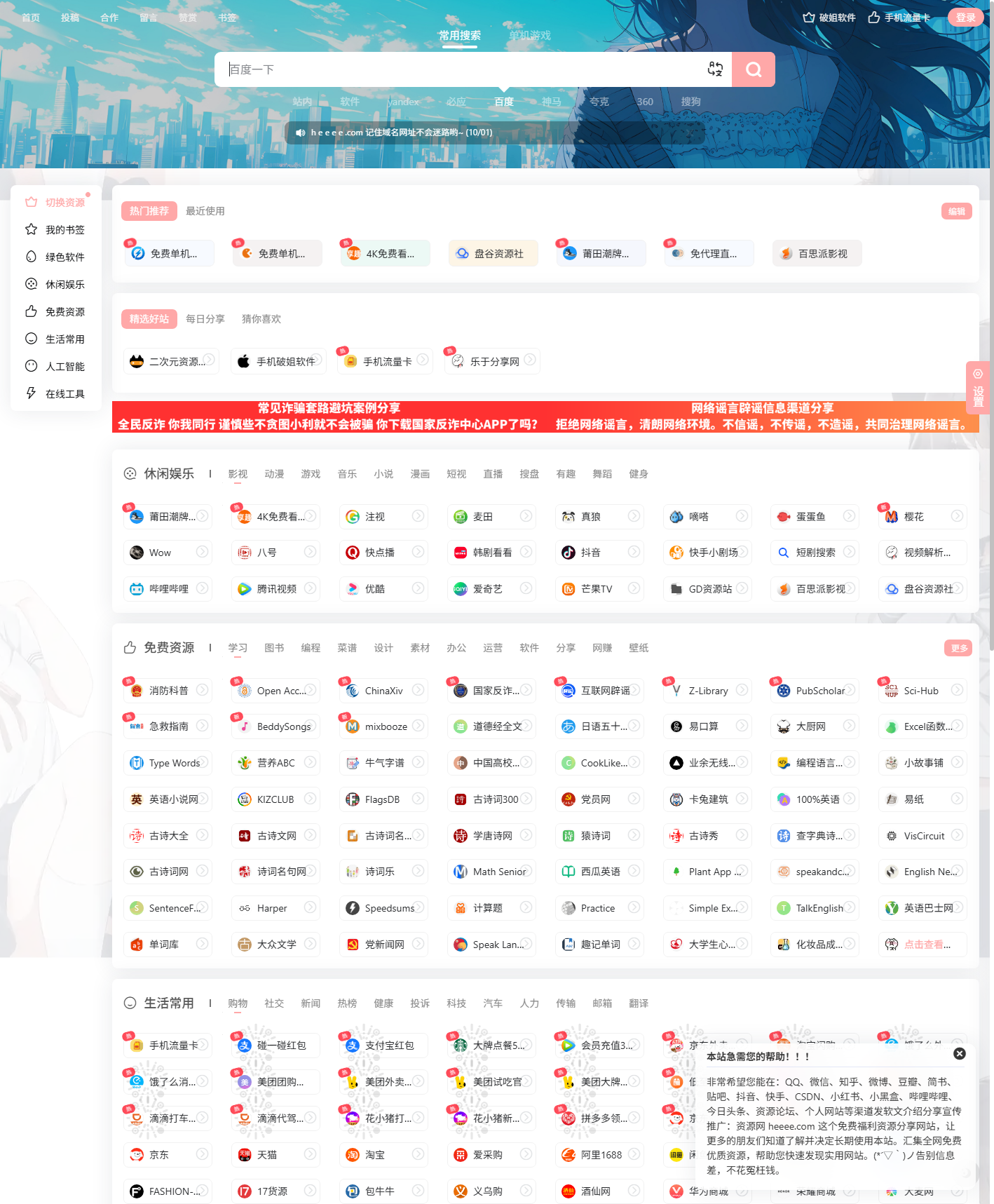This screenshot has width=994, height=1204.
Task: Click the heeee.com announcement text bar
Action: pyautogui.click(x=495, y=133)
